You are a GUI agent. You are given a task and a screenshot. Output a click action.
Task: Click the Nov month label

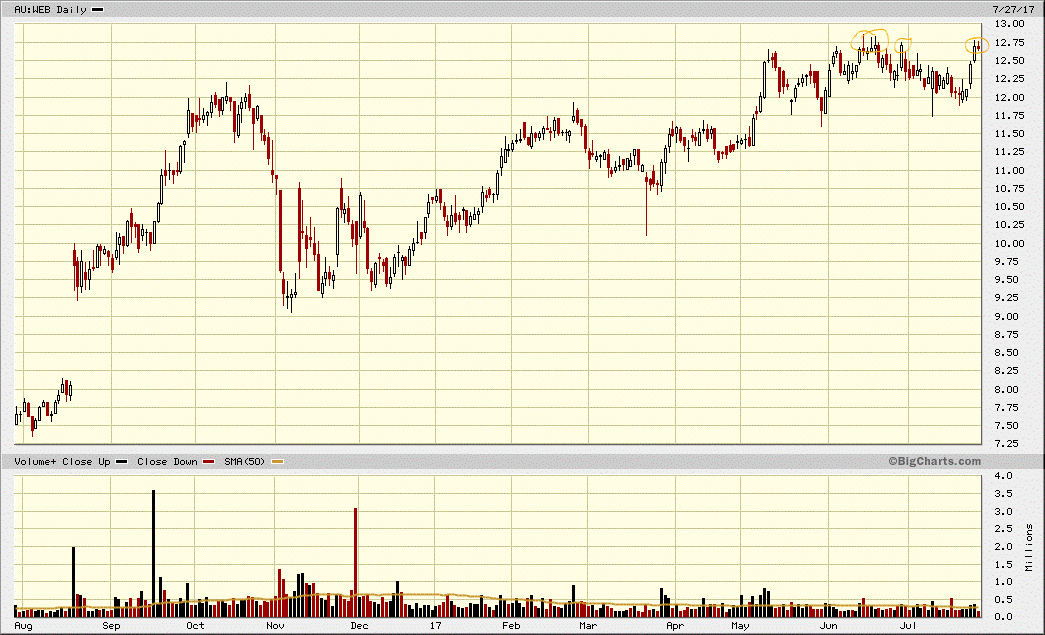click(x=275, y=626)
